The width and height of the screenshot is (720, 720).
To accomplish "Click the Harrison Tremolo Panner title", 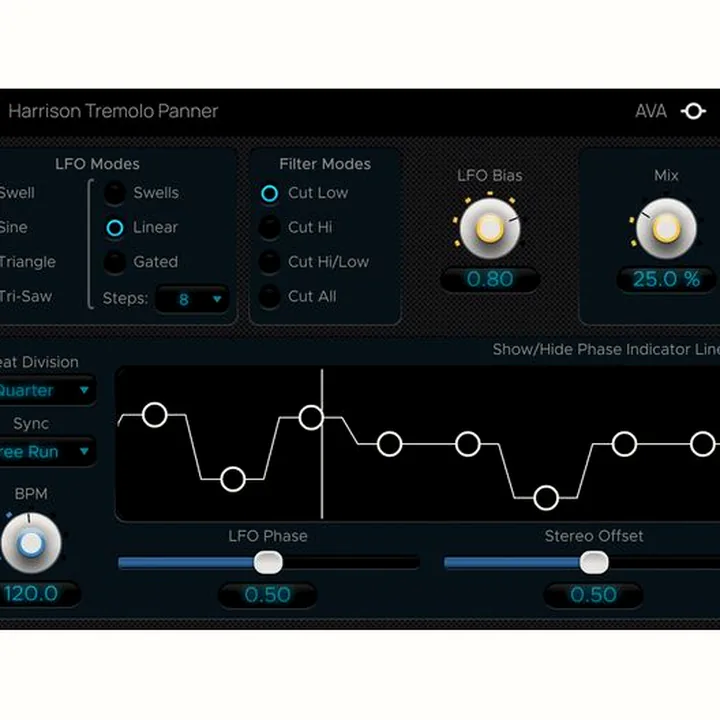I will click(x=113, y=111).
